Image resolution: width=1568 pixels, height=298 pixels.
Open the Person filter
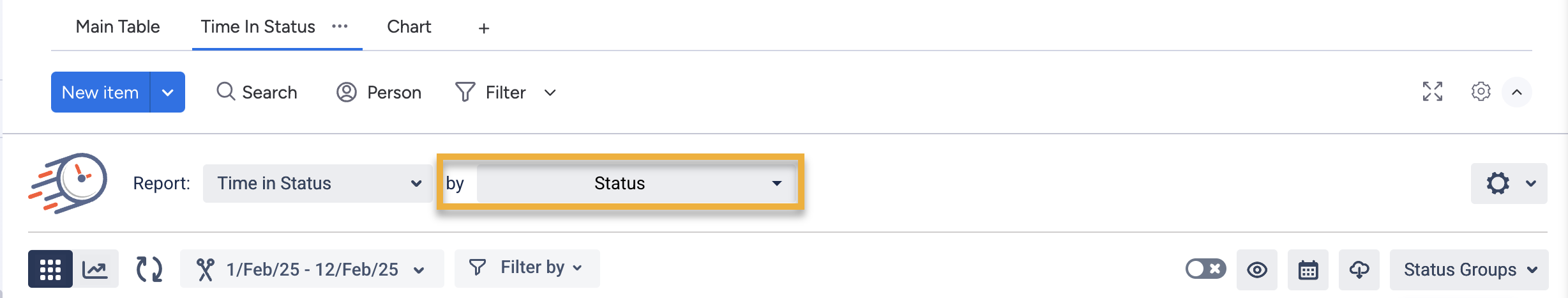click(379, 92)
